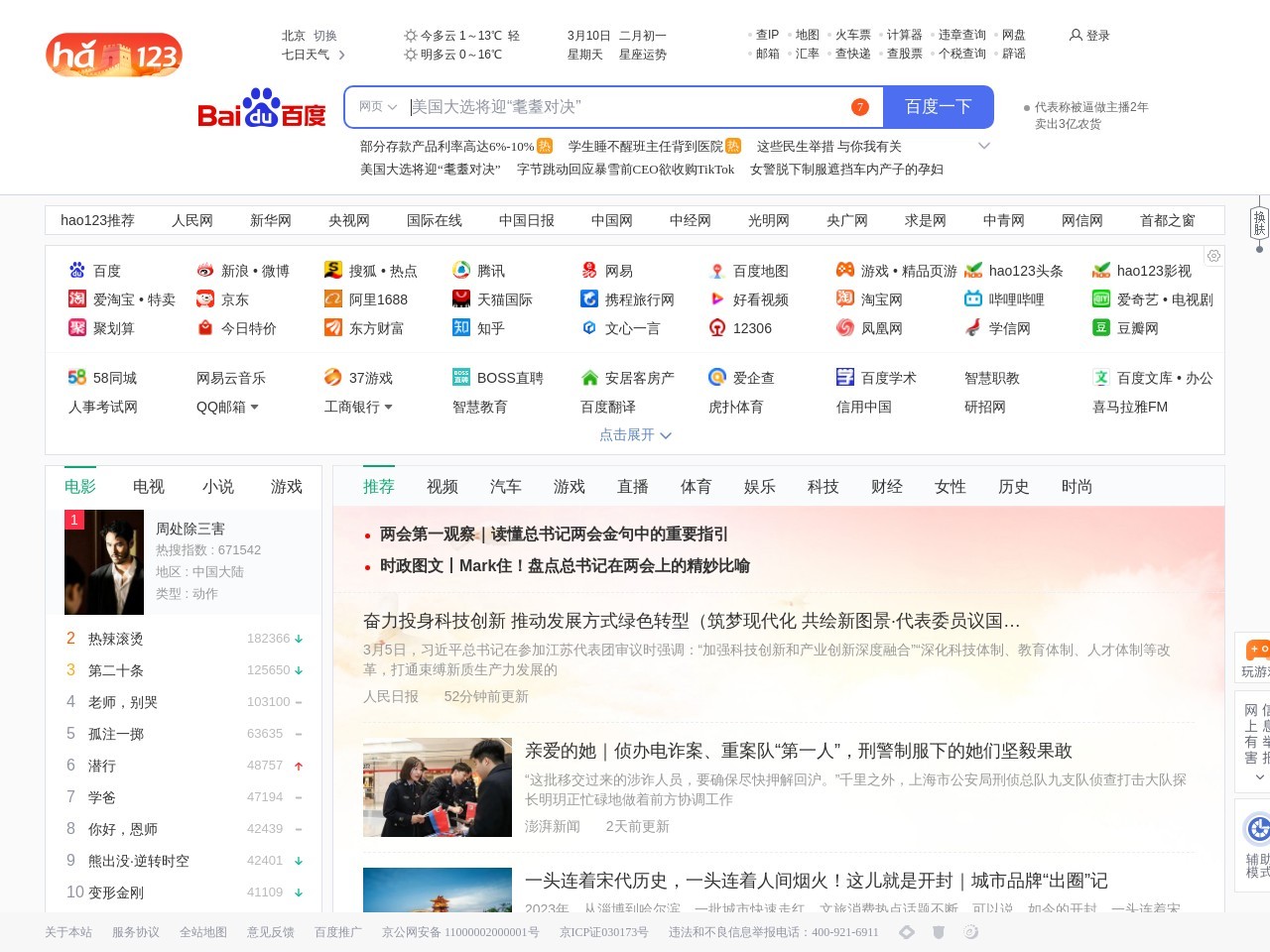
Task: Switch to the 电视 ranking tab
Action: 149,487
